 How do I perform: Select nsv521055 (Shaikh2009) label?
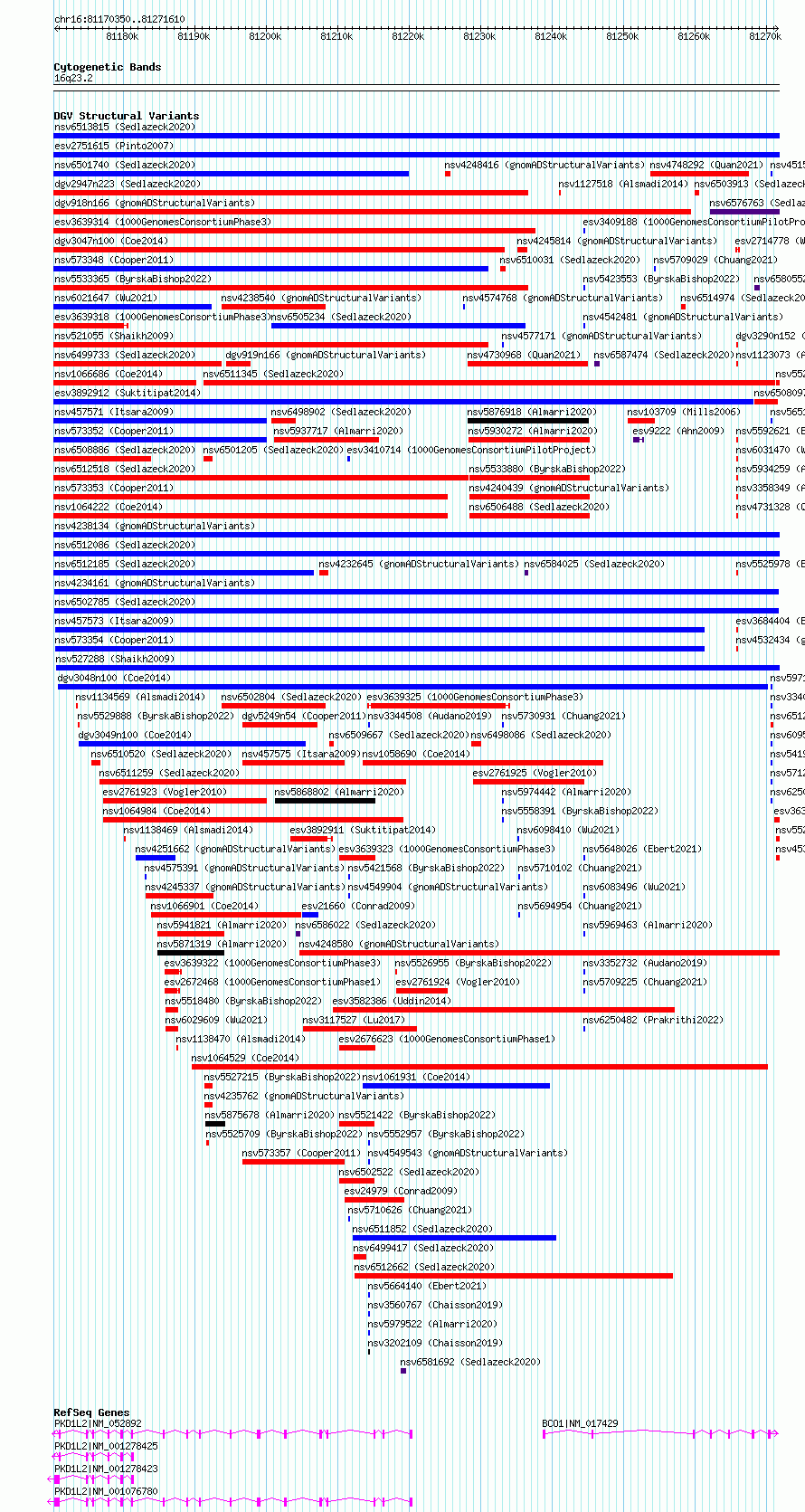click(113, 337)
